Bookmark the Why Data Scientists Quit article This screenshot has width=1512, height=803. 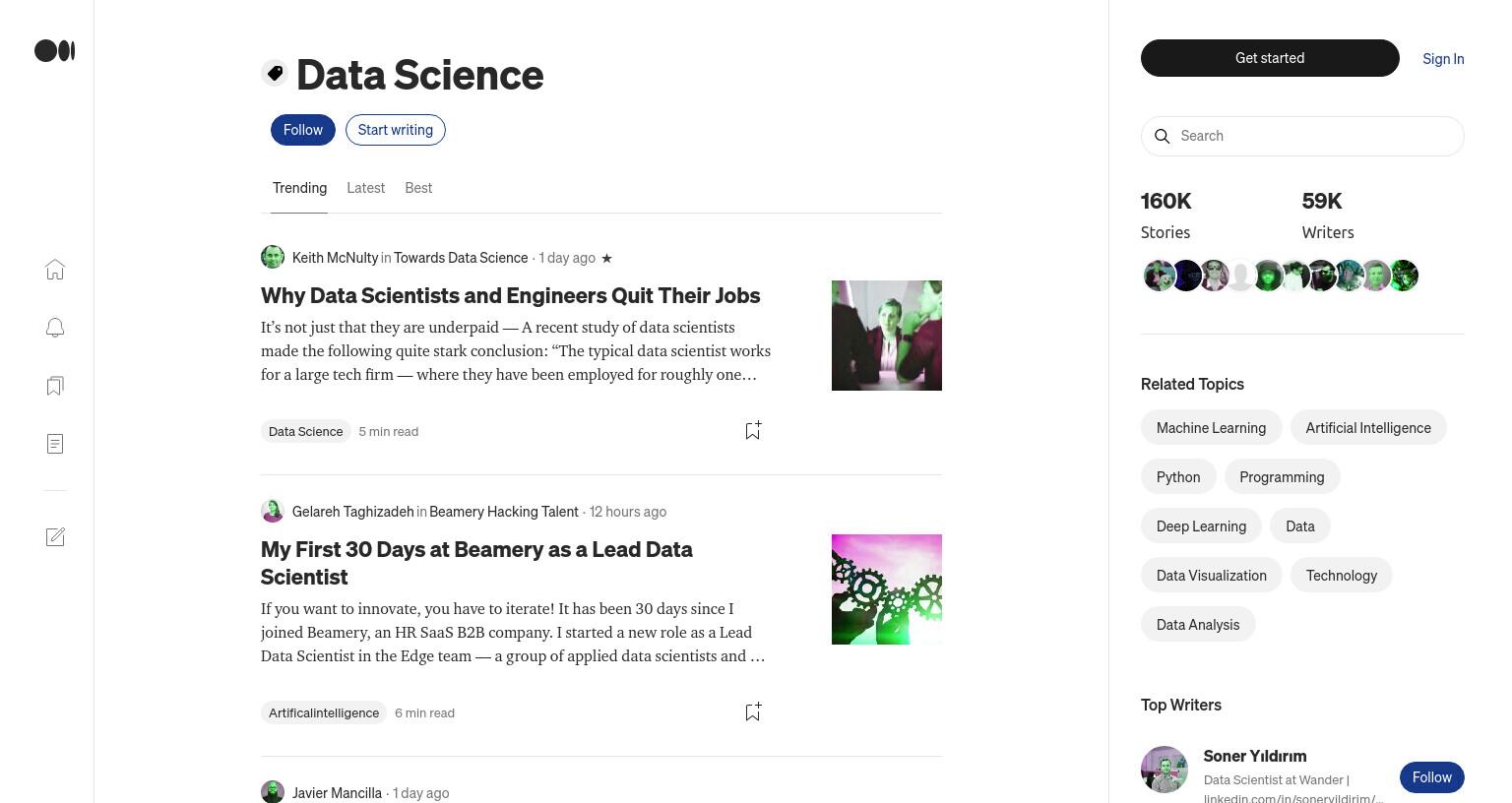(x=753, y=430)
